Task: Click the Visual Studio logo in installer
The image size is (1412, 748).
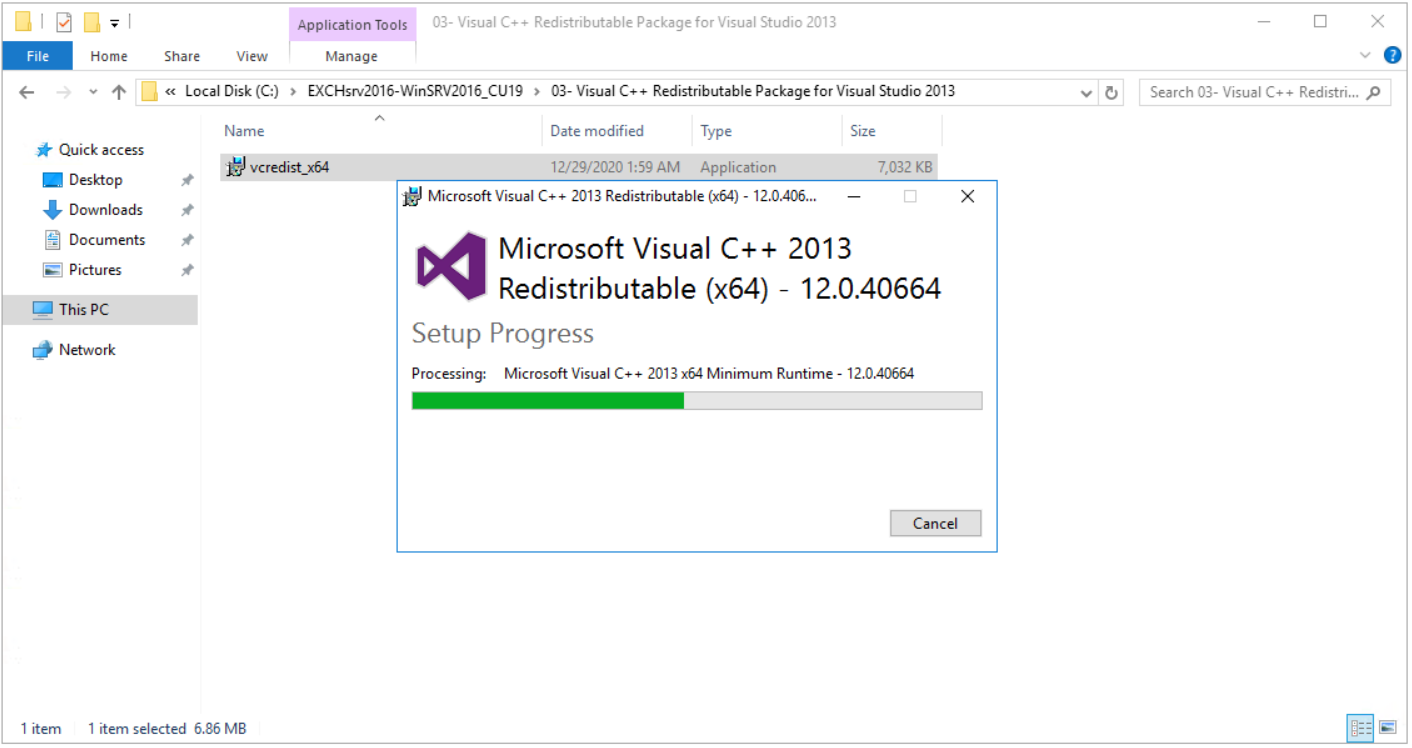Action: coord(451,266)
